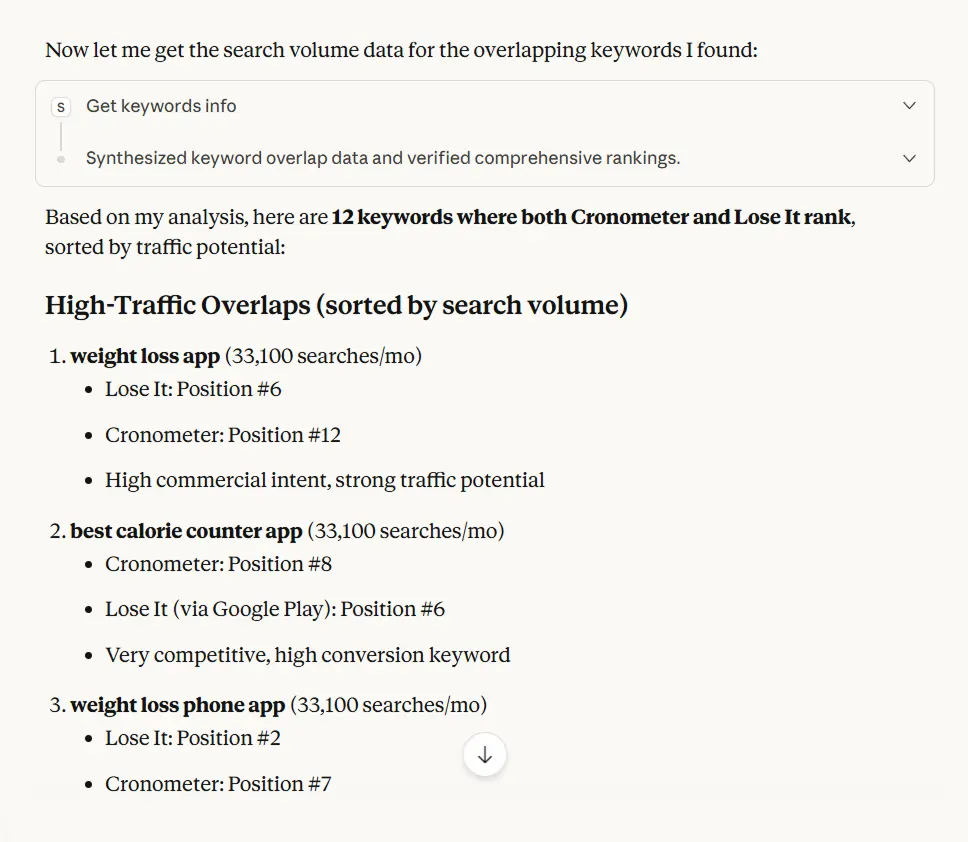Image resolution: width=968 pixels, height=842 pixels.
Task: Click the small step dot before Synthesized keyword text
Action: 61,159
